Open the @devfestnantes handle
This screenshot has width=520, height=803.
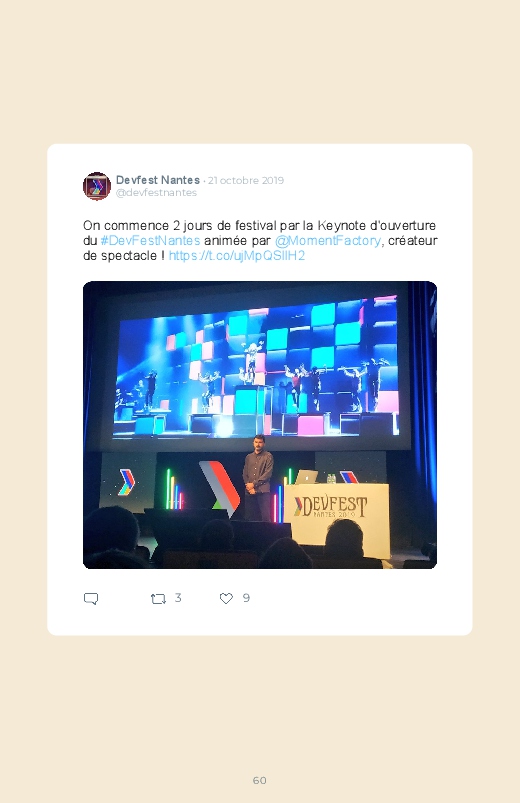[156, 193]
